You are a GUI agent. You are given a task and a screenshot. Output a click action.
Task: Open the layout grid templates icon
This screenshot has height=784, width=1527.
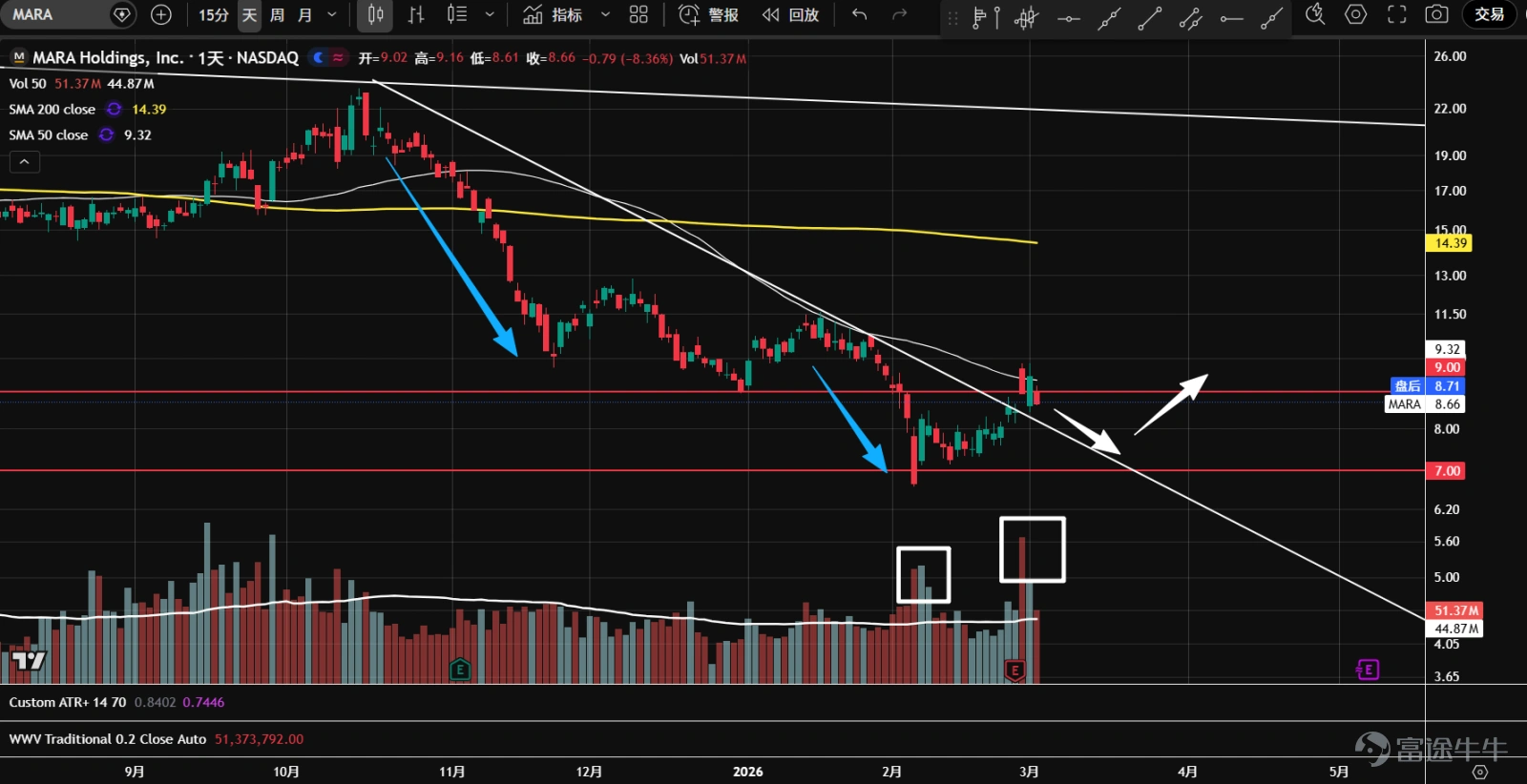(638, 14)
